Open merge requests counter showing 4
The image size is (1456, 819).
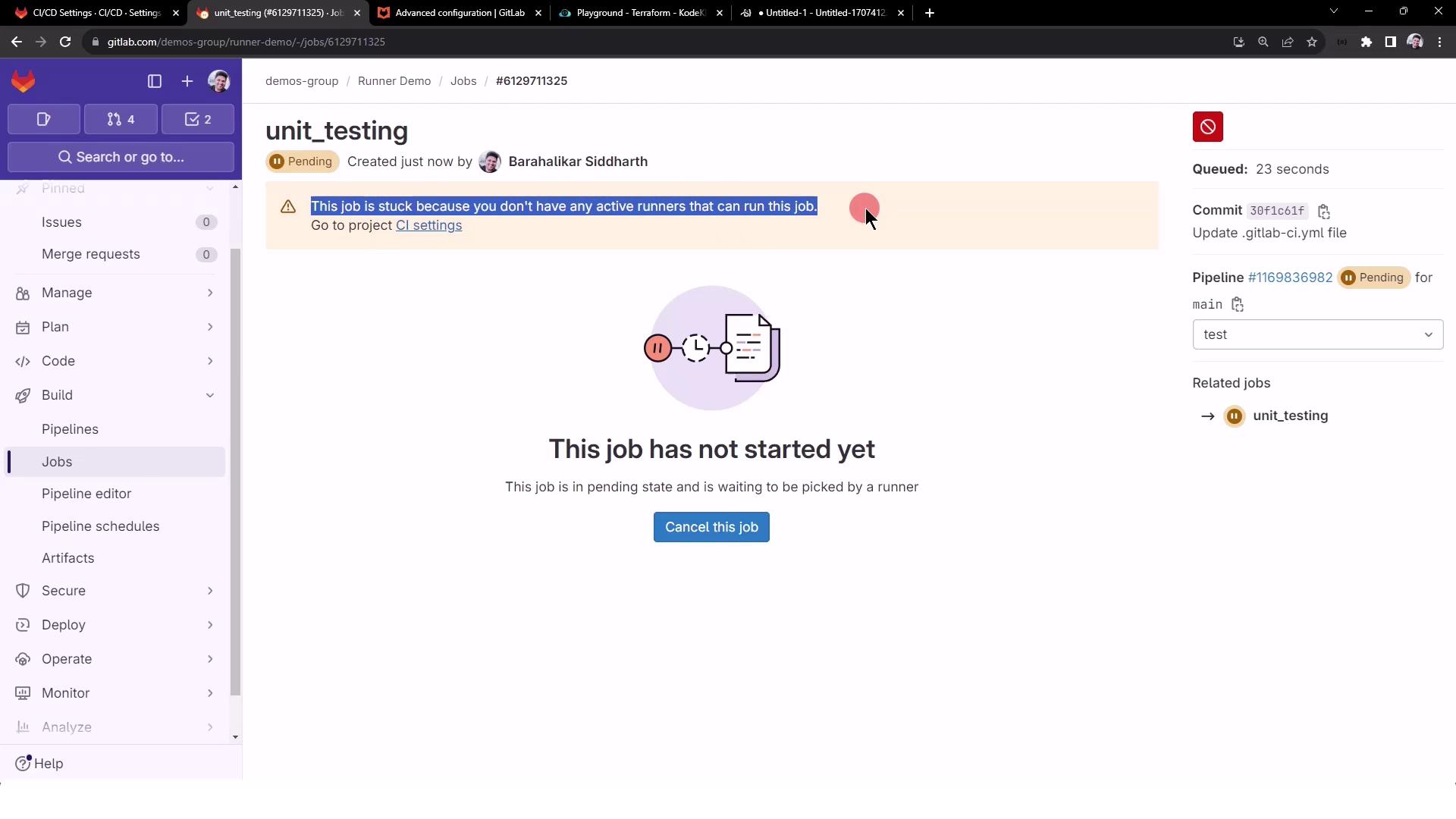121,119
